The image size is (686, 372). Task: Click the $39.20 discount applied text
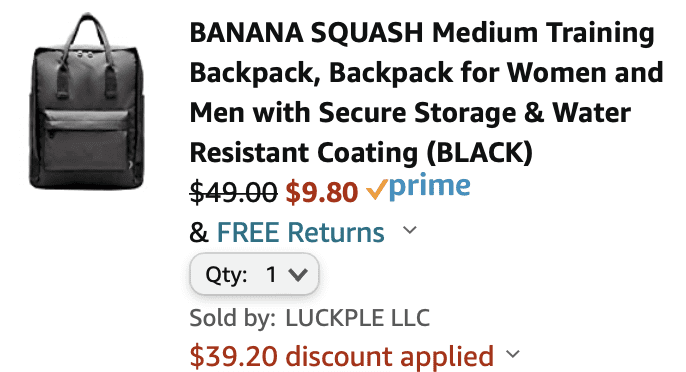point(342,356)
